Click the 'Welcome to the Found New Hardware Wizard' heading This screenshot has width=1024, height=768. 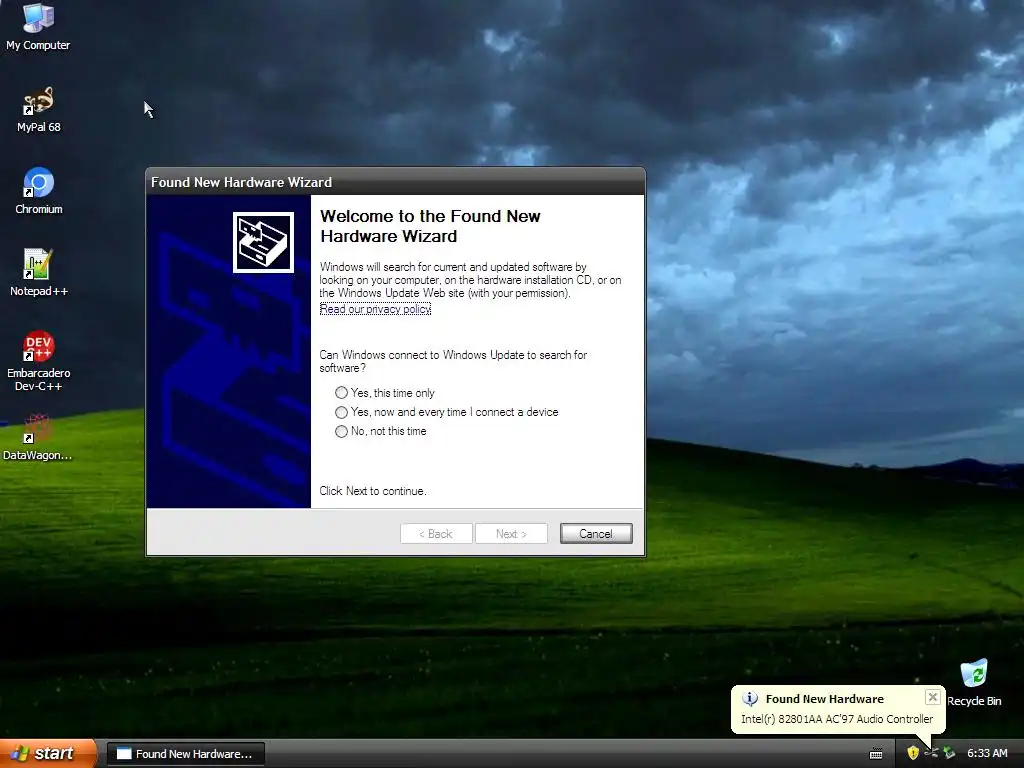click(x=430, y=226)
